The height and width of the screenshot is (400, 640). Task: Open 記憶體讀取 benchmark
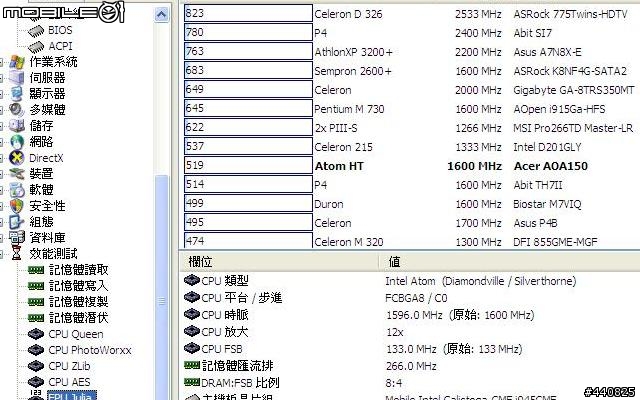(79, 270)
